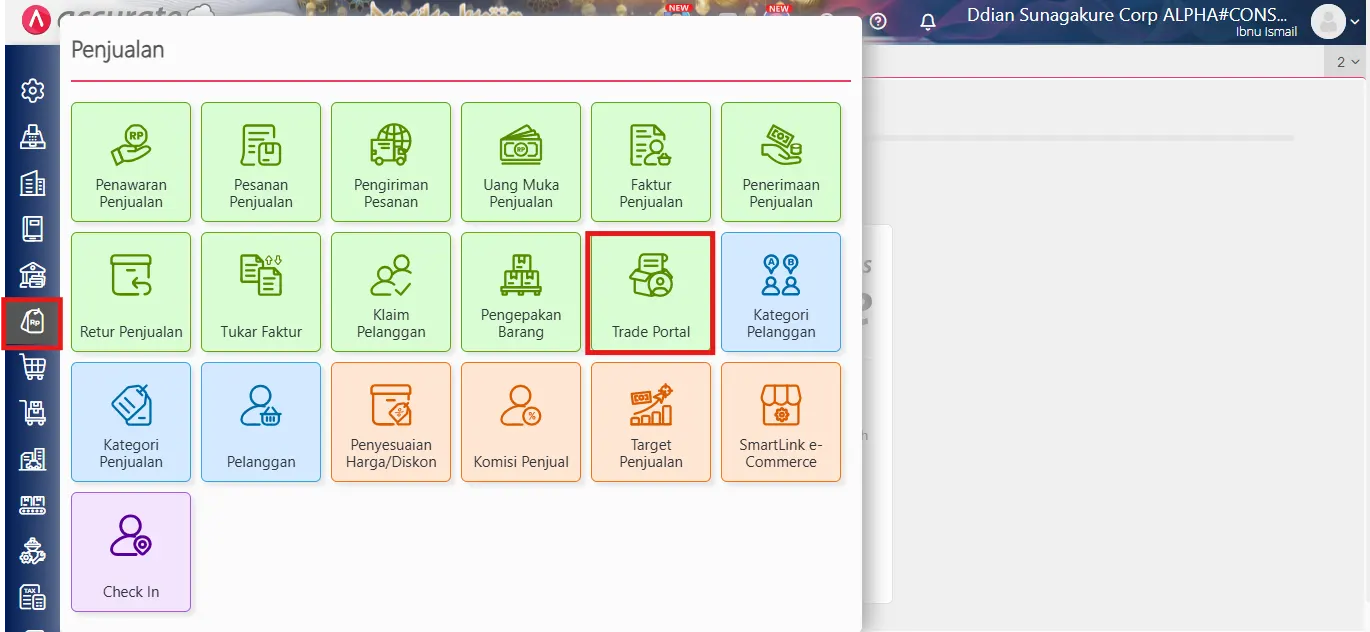Open Retur Penjualan
1370x632 pixels.
coord(131,292)
